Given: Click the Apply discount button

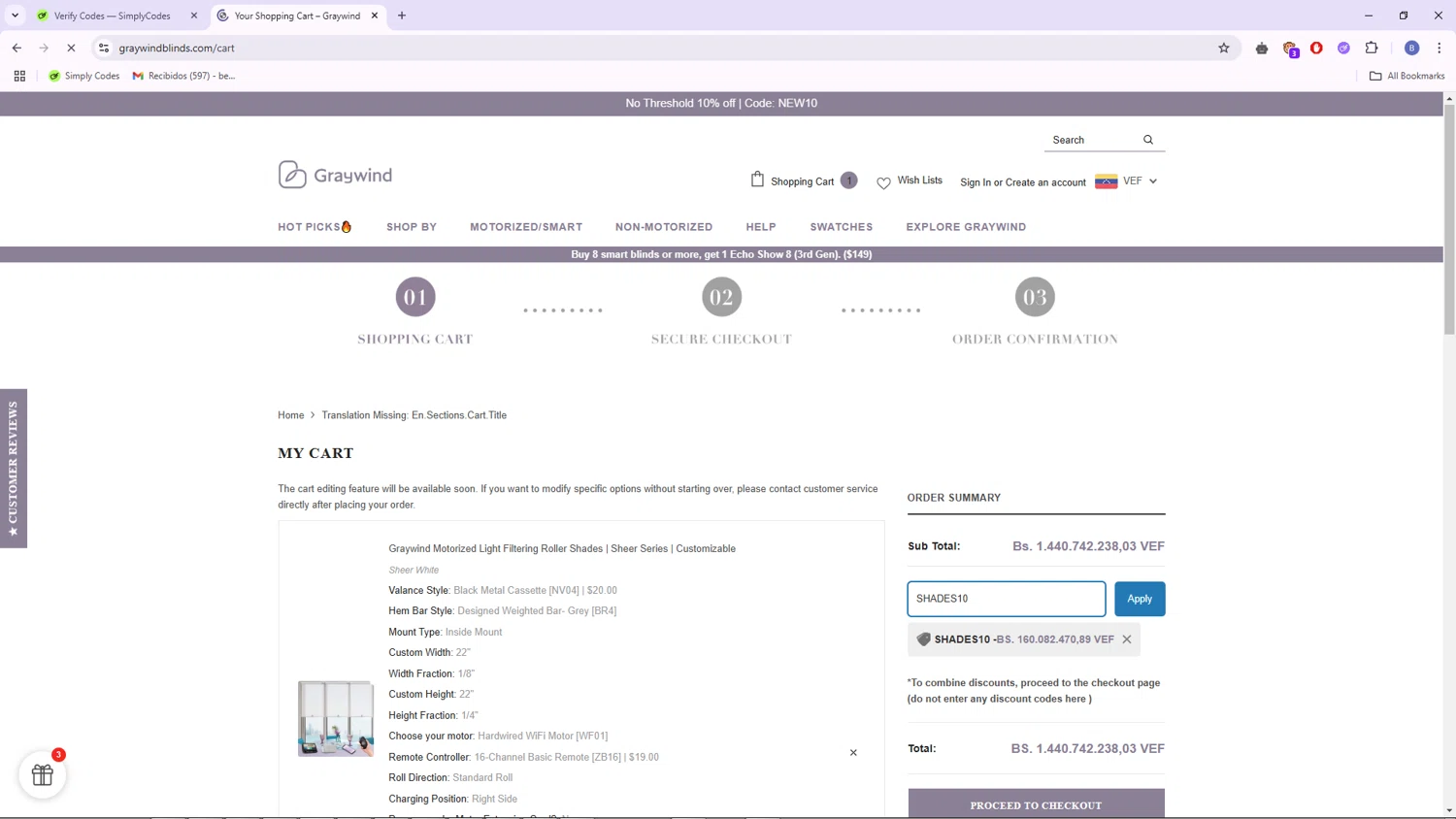Looking at the screenshot, I should point(1140,599).
